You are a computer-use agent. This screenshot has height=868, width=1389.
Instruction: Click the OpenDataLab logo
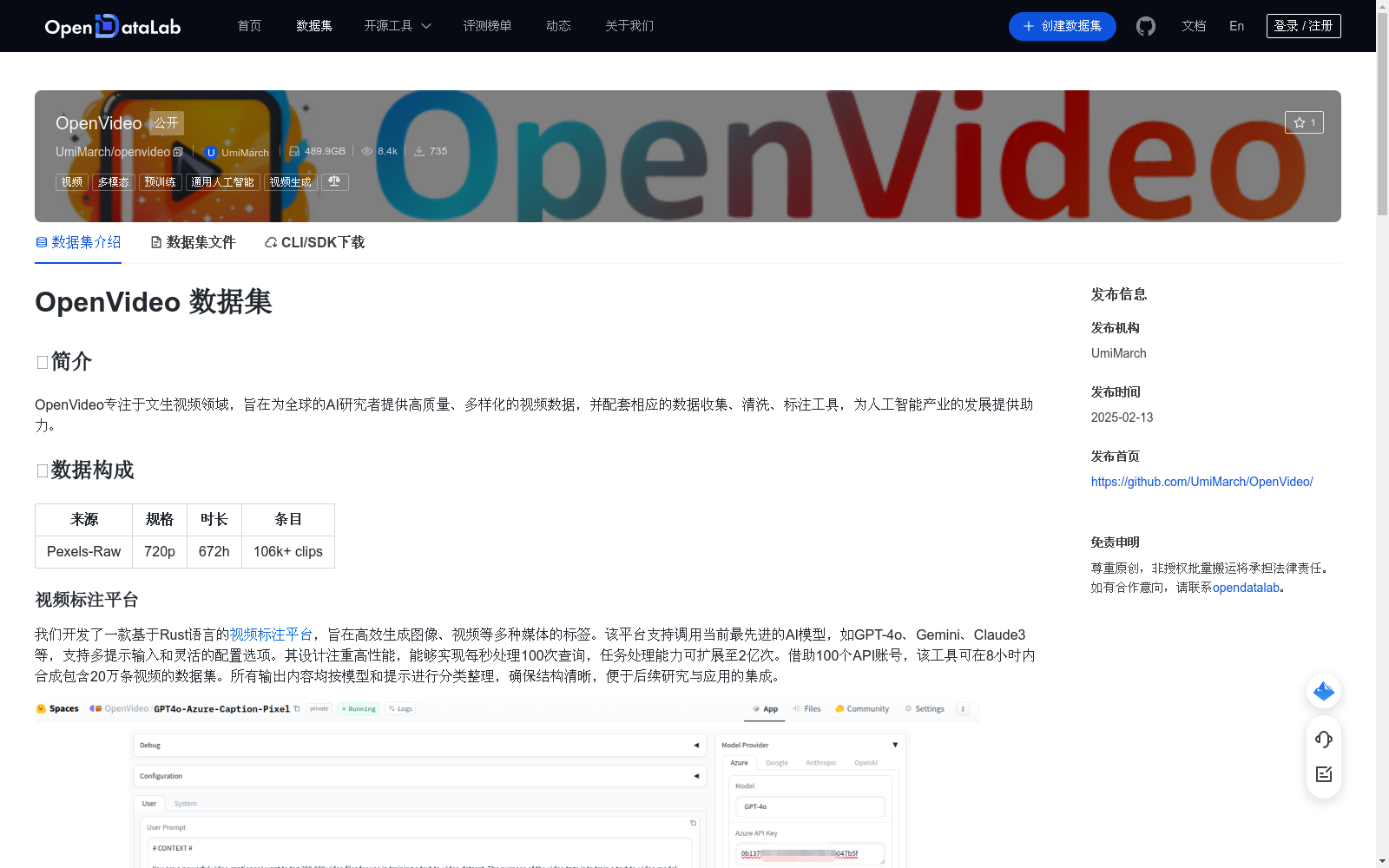(x=113, y=26)
